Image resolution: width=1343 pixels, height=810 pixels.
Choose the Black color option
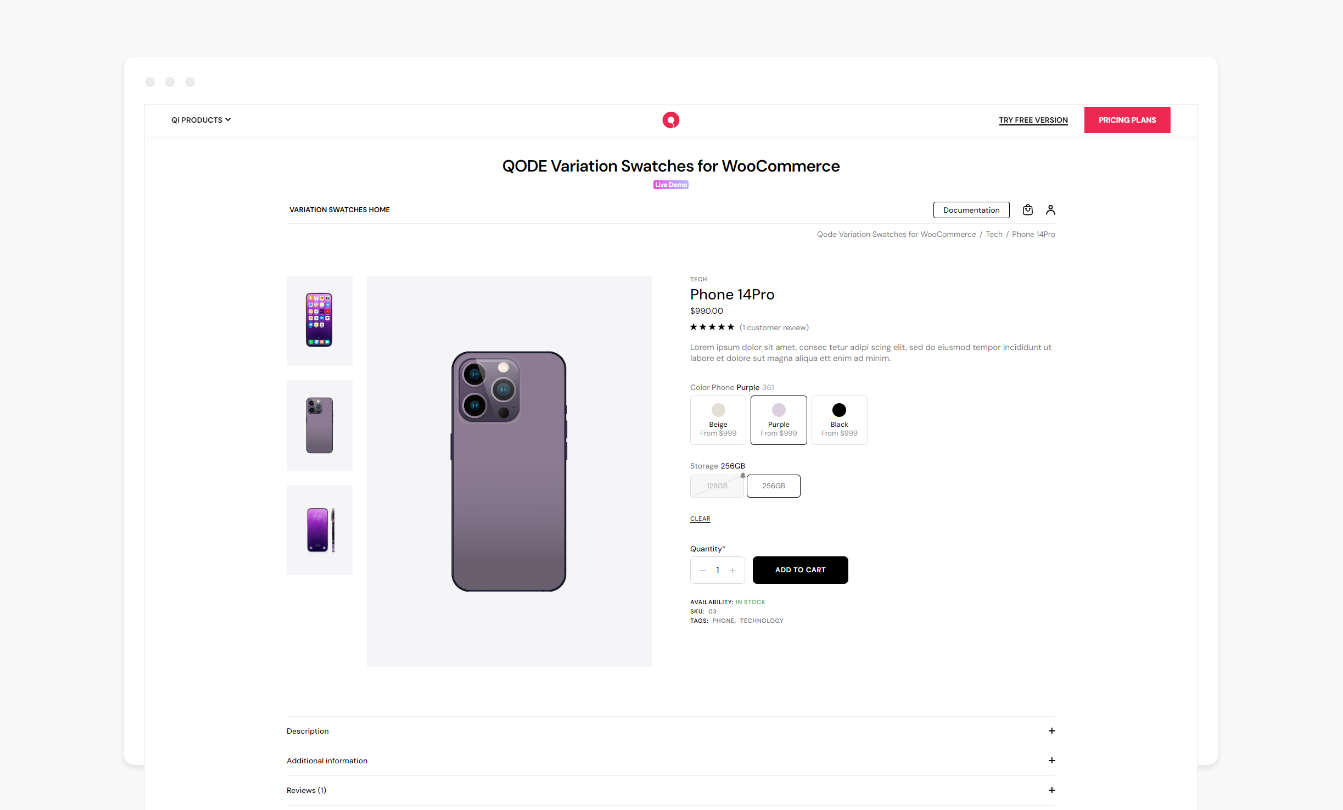tap(839, 419)
